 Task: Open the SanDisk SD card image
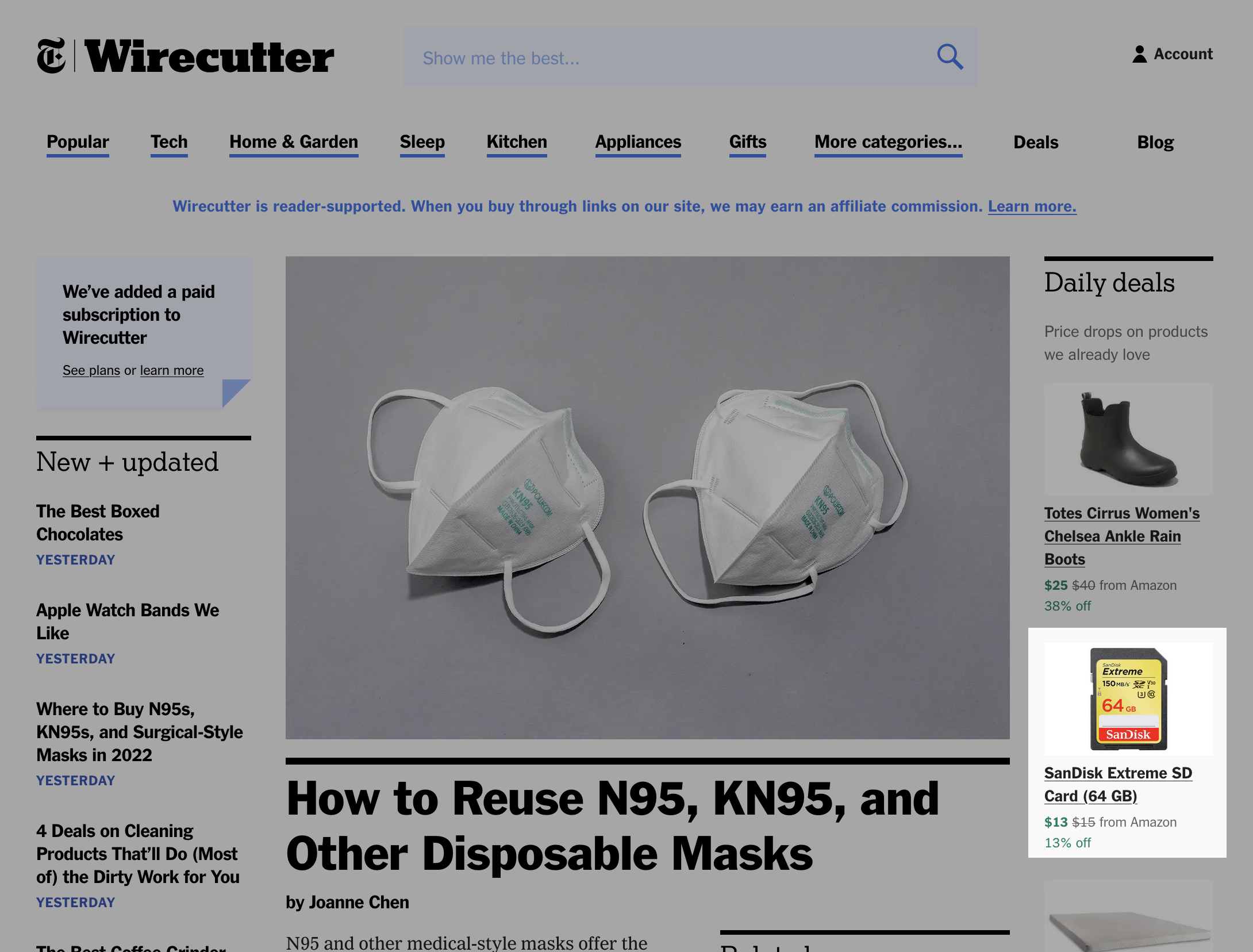coord(1128,699)
